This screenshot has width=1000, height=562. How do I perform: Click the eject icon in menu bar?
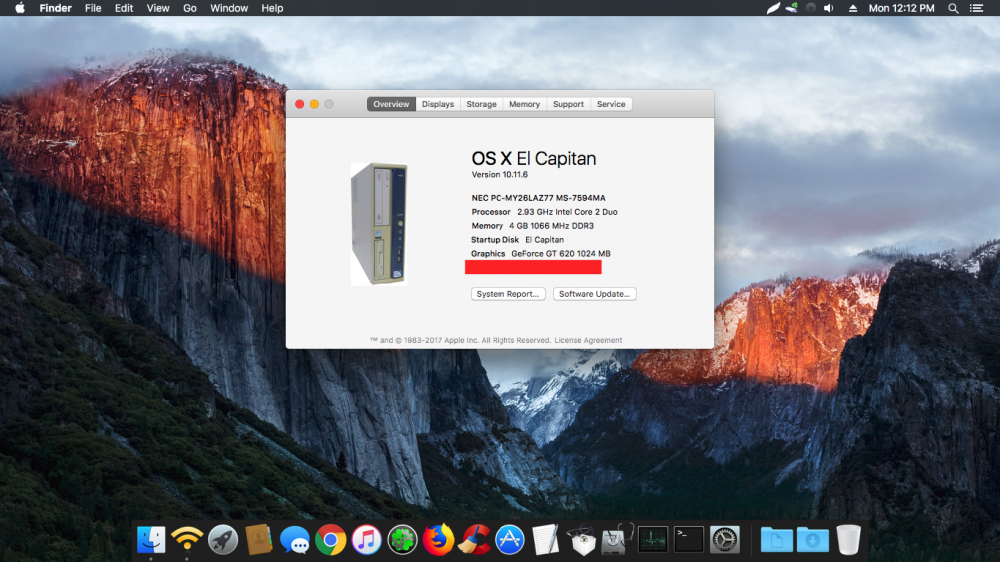(x=853, y=8)
